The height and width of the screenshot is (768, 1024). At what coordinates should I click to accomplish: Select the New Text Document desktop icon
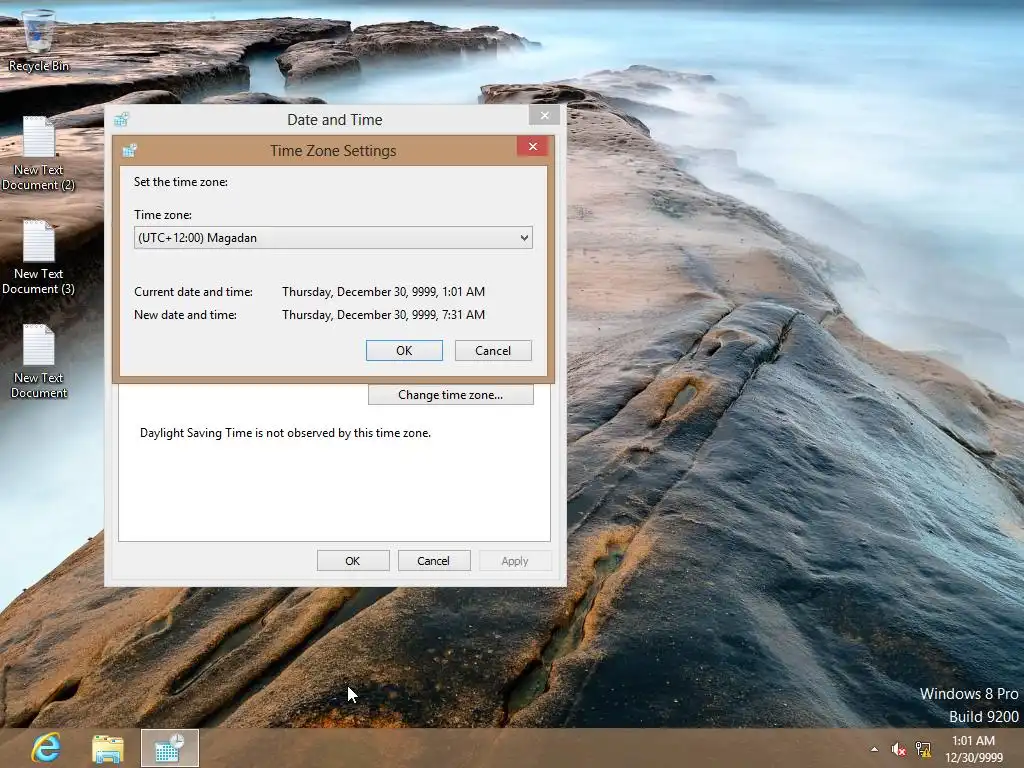(39, 362)
